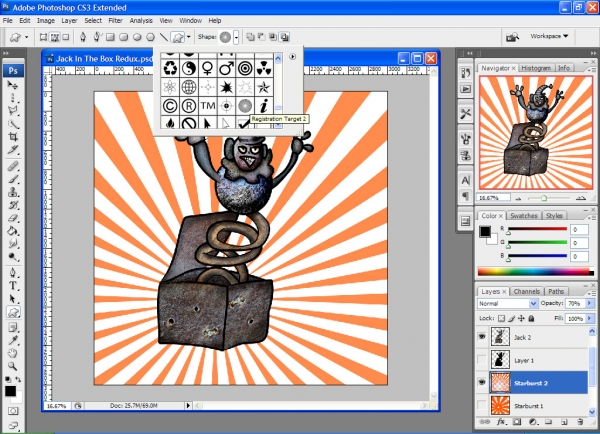Create a new layer via Layers panel icon
Screen dimensions: 600x434
click(x=564, y=422)
